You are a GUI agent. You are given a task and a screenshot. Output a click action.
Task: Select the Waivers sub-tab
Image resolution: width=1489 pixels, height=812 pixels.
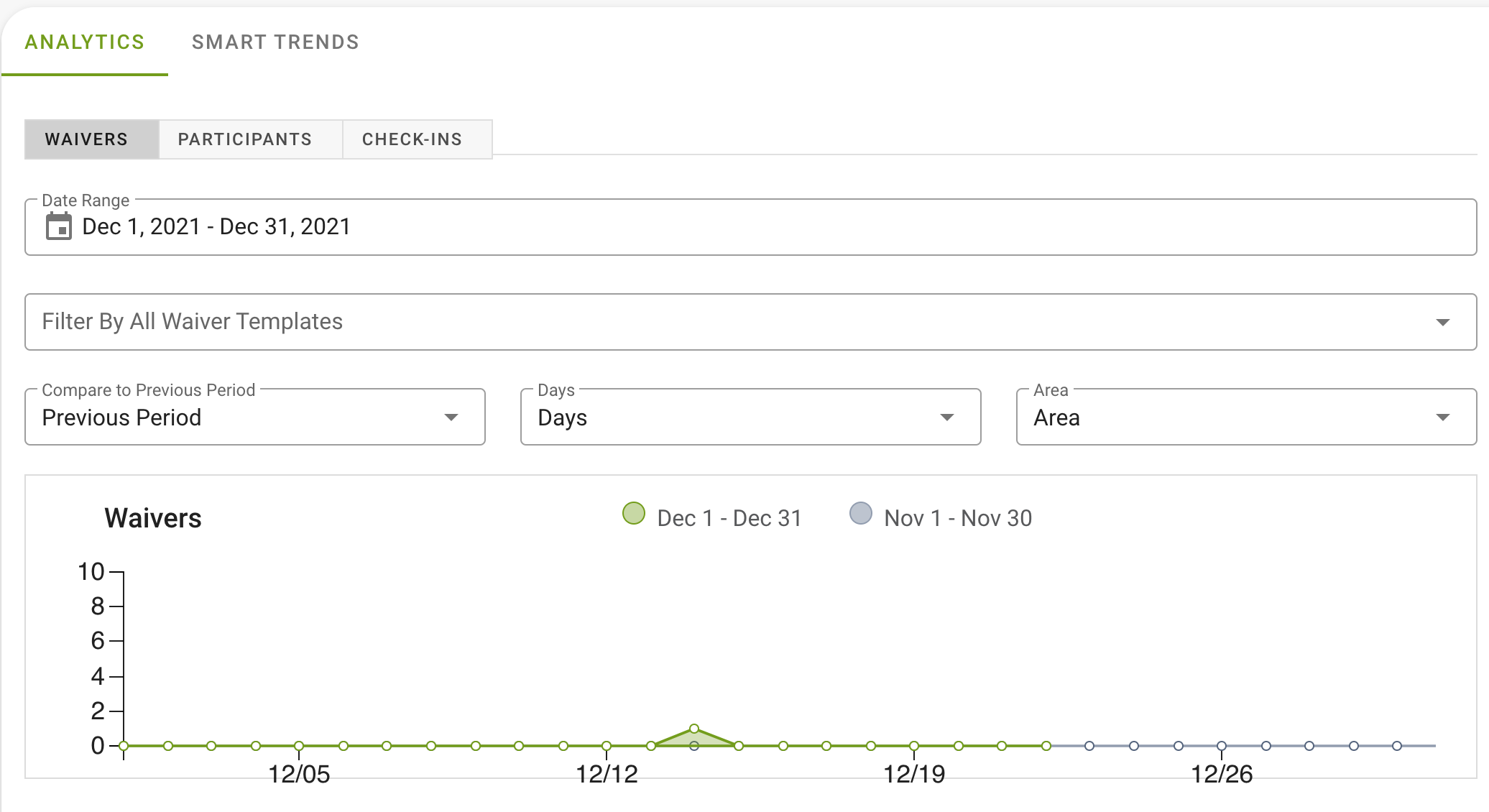point(92,139)
